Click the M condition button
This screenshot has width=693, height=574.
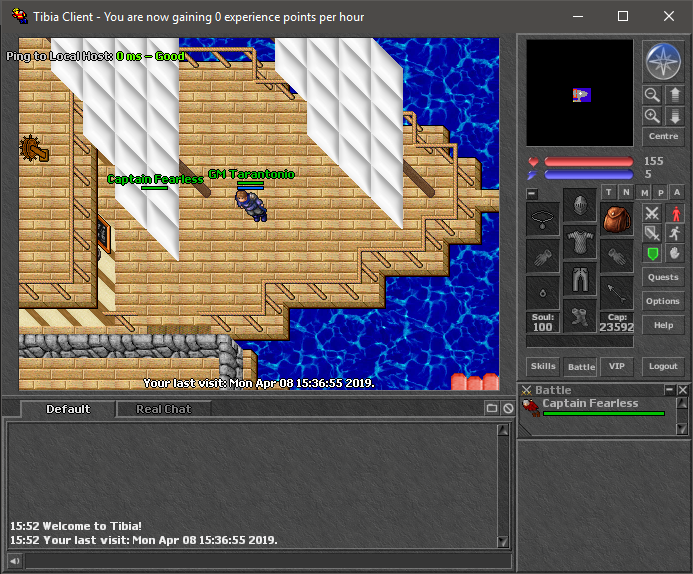point(644,193)
